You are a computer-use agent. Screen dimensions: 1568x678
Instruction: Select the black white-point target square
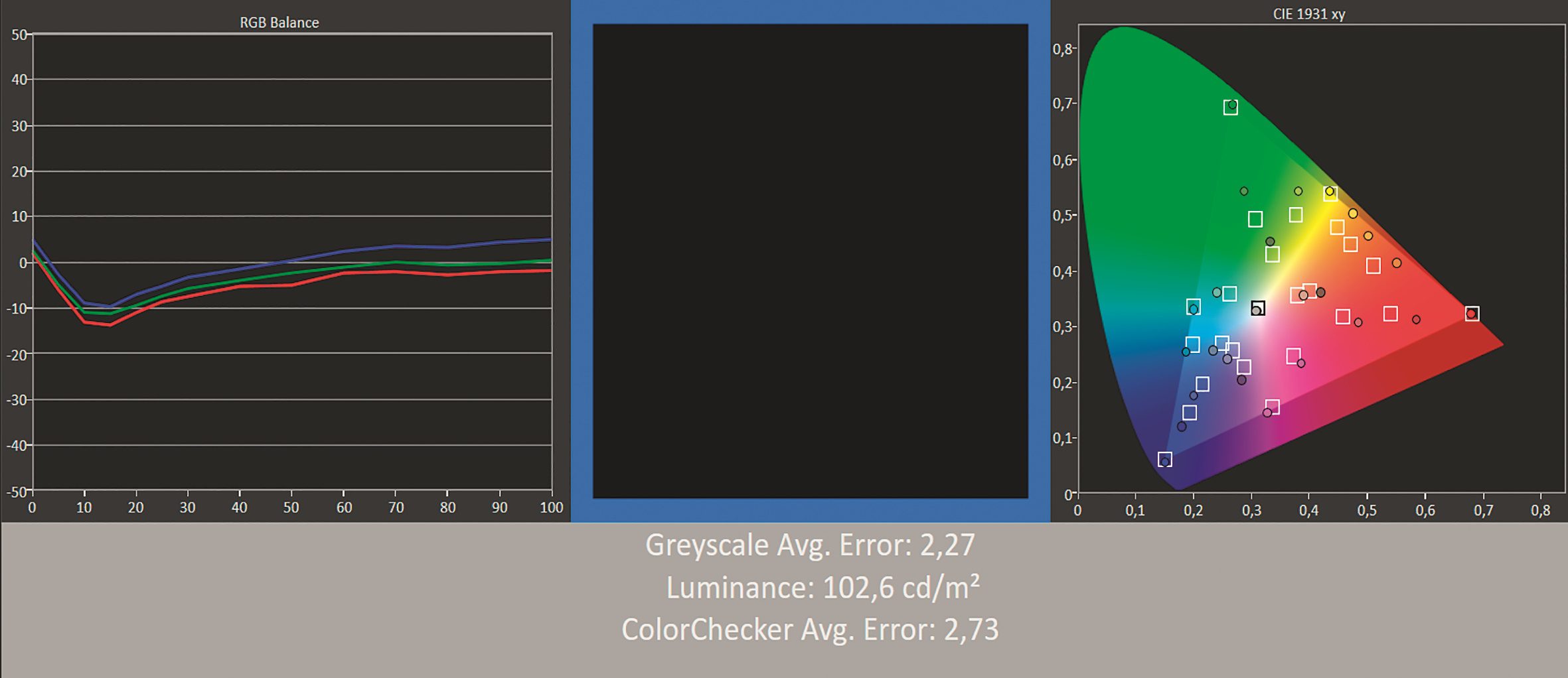tap(1257, 308)
